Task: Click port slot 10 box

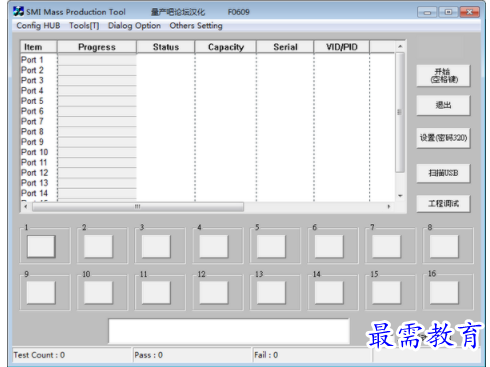Action: [x=98, y=292]
